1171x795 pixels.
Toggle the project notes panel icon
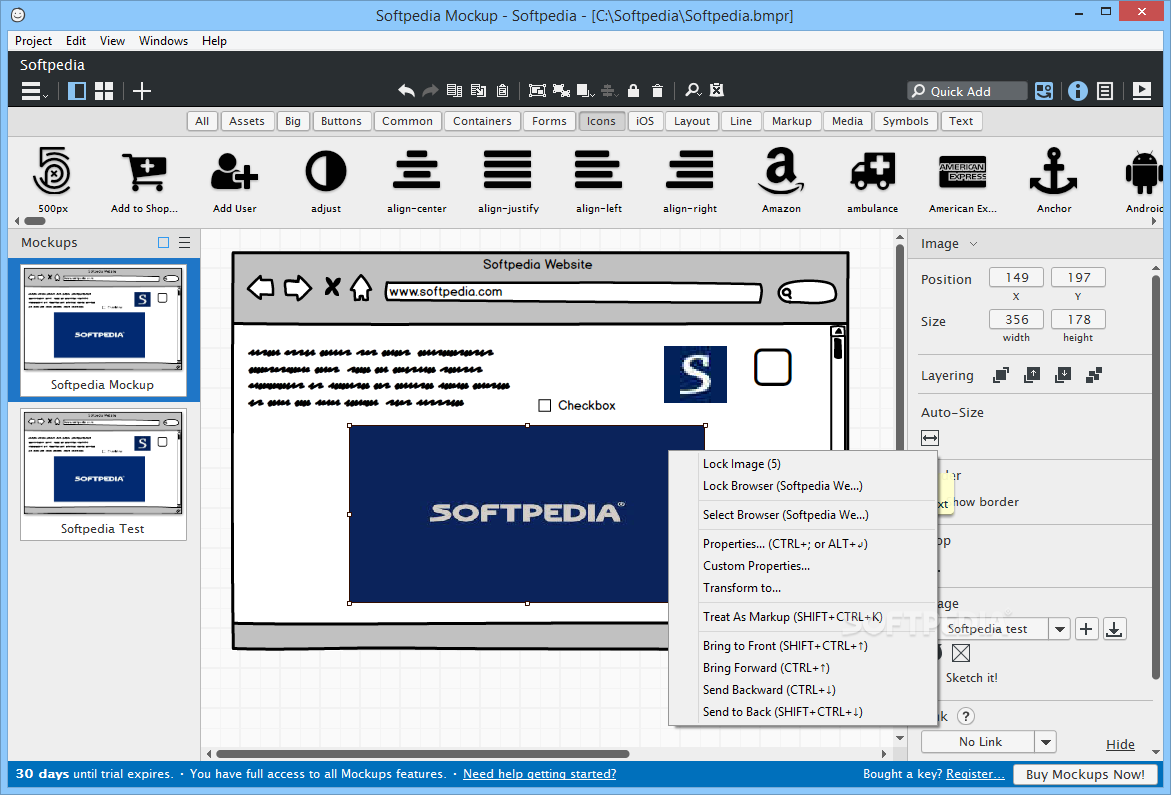pos(1105,91)
